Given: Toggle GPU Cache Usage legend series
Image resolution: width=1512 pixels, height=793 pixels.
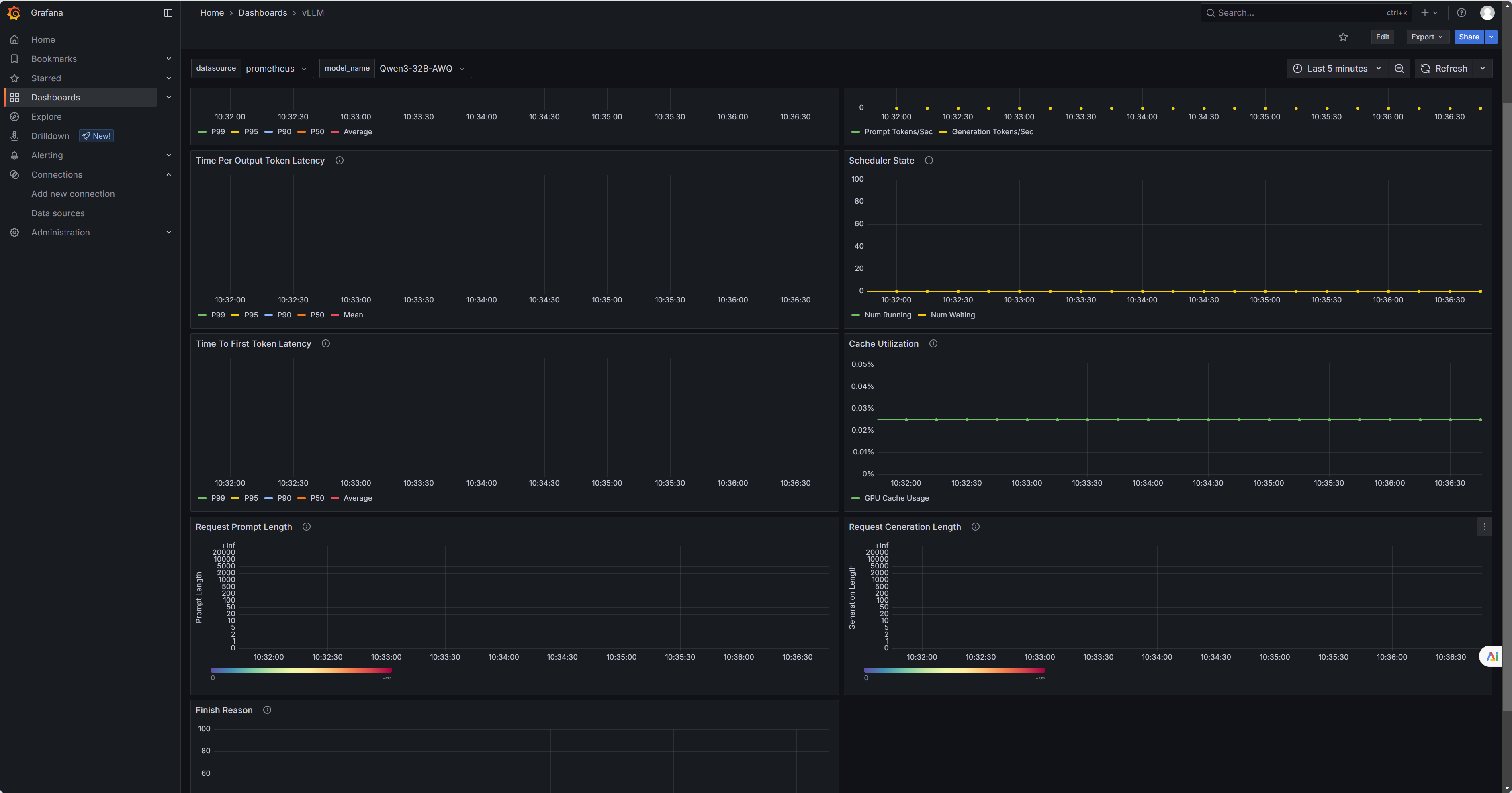Looking at the screenshot, I should point(896,498).
